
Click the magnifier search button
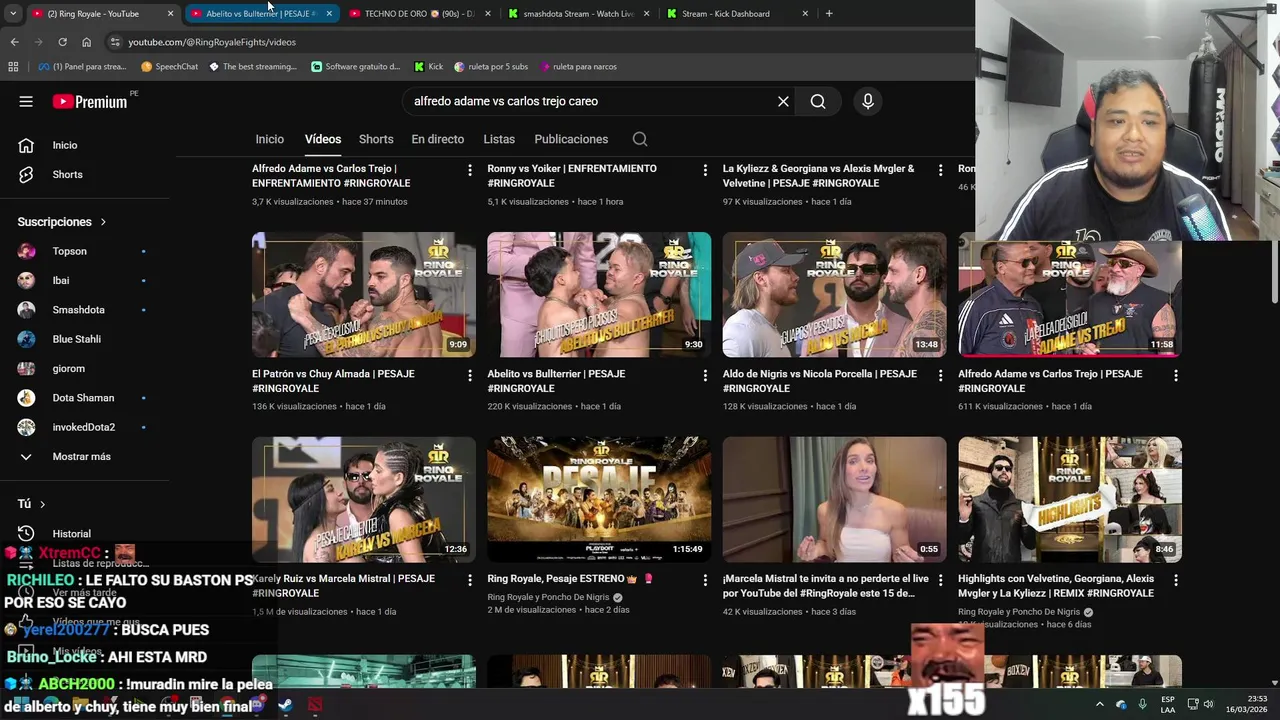818,101
